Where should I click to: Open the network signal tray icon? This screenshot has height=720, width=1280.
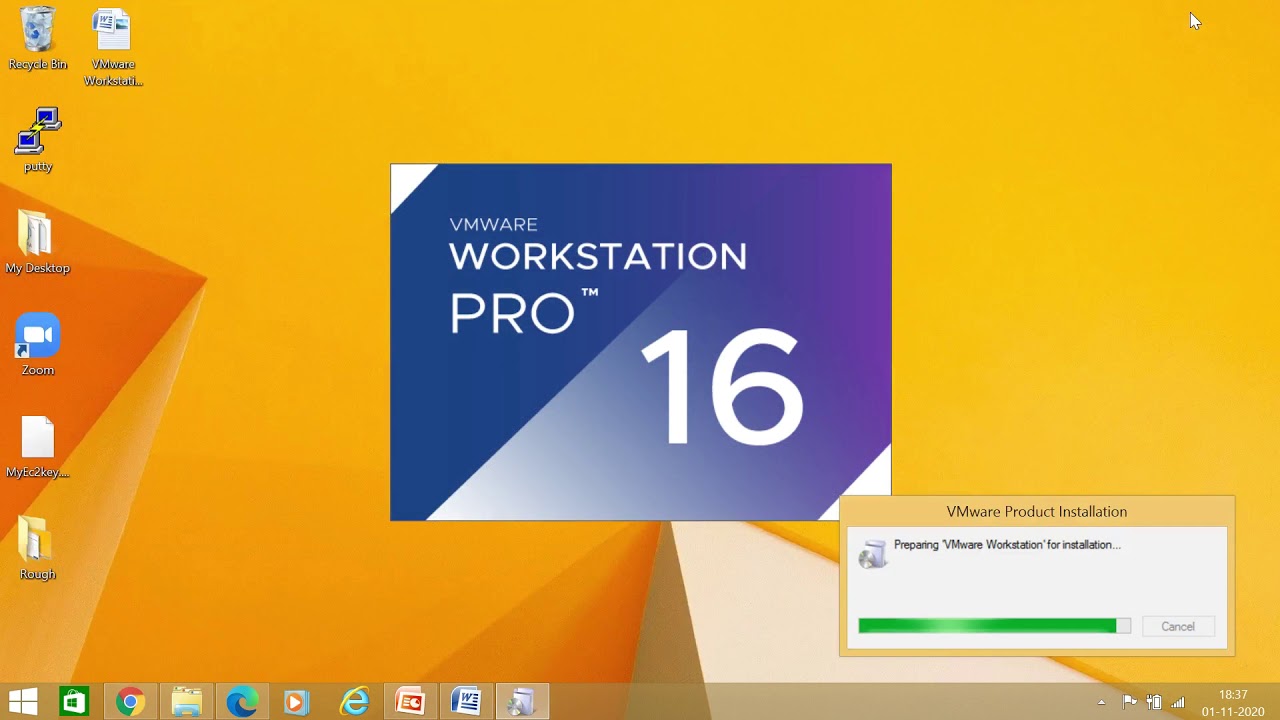1178,702
